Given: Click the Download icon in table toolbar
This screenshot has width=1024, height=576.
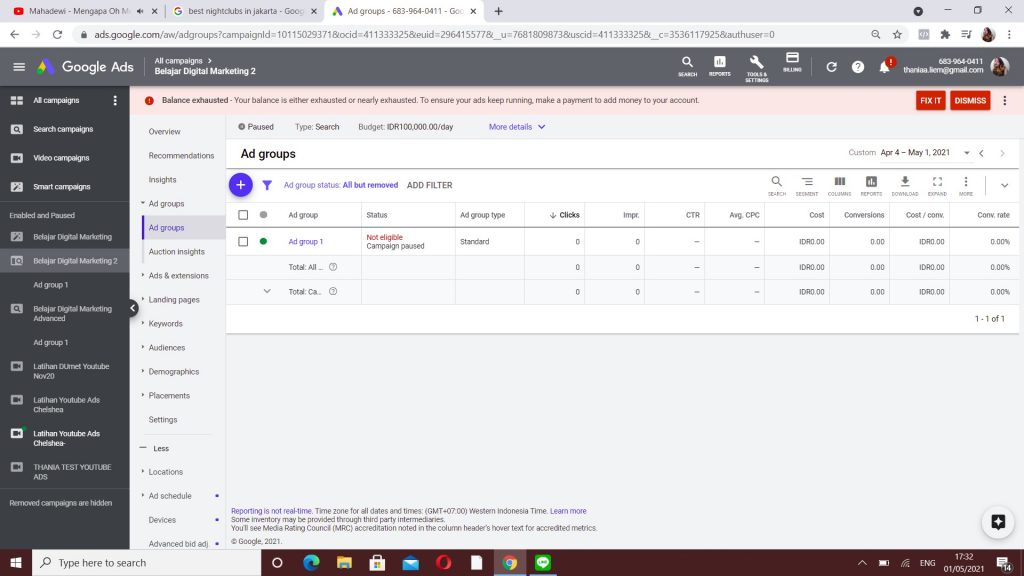Looking at the screenshot, I should [x=904, y=185].
